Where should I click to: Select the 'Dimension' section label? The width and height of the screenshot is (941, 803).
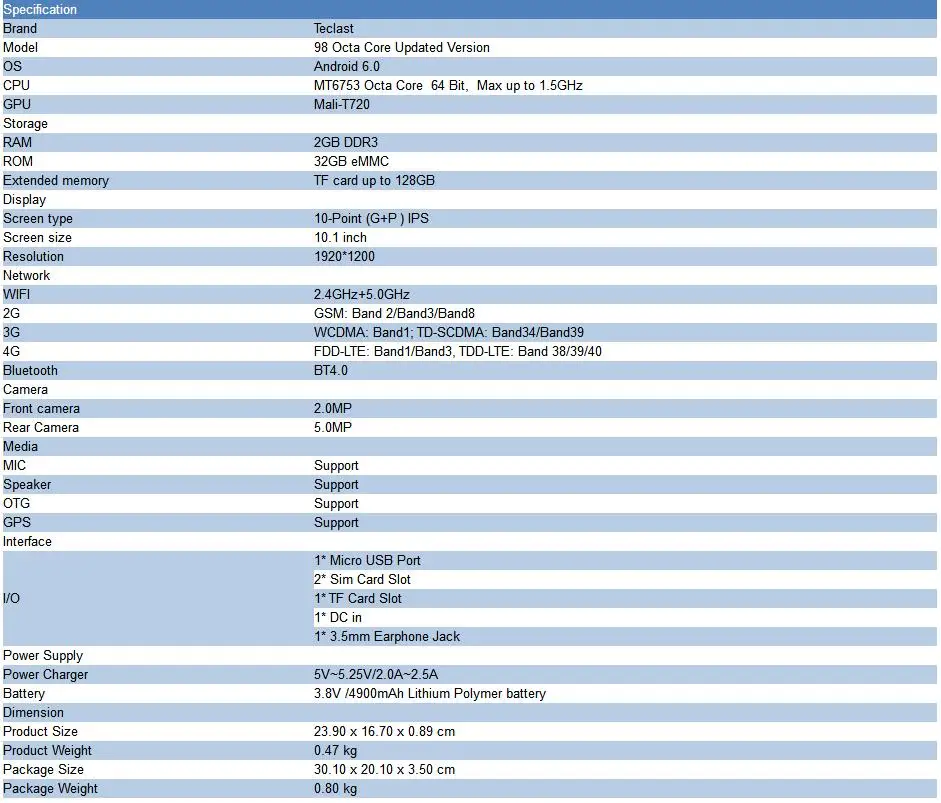[33, 713]
